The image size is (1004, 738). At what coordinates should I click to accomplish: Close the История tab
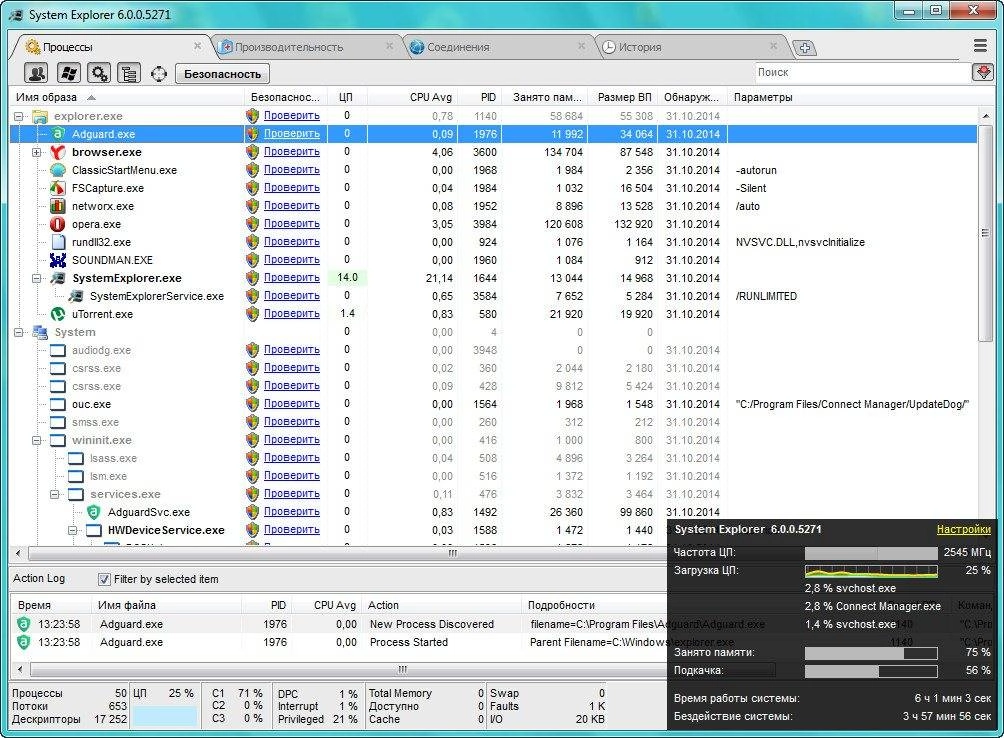click(773, 46)
